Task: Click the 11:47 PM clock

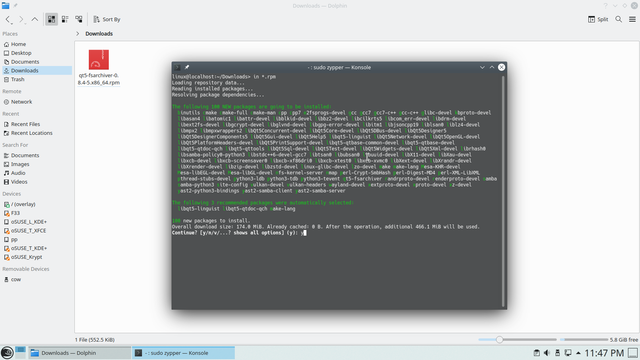Action: pos(604,353)
